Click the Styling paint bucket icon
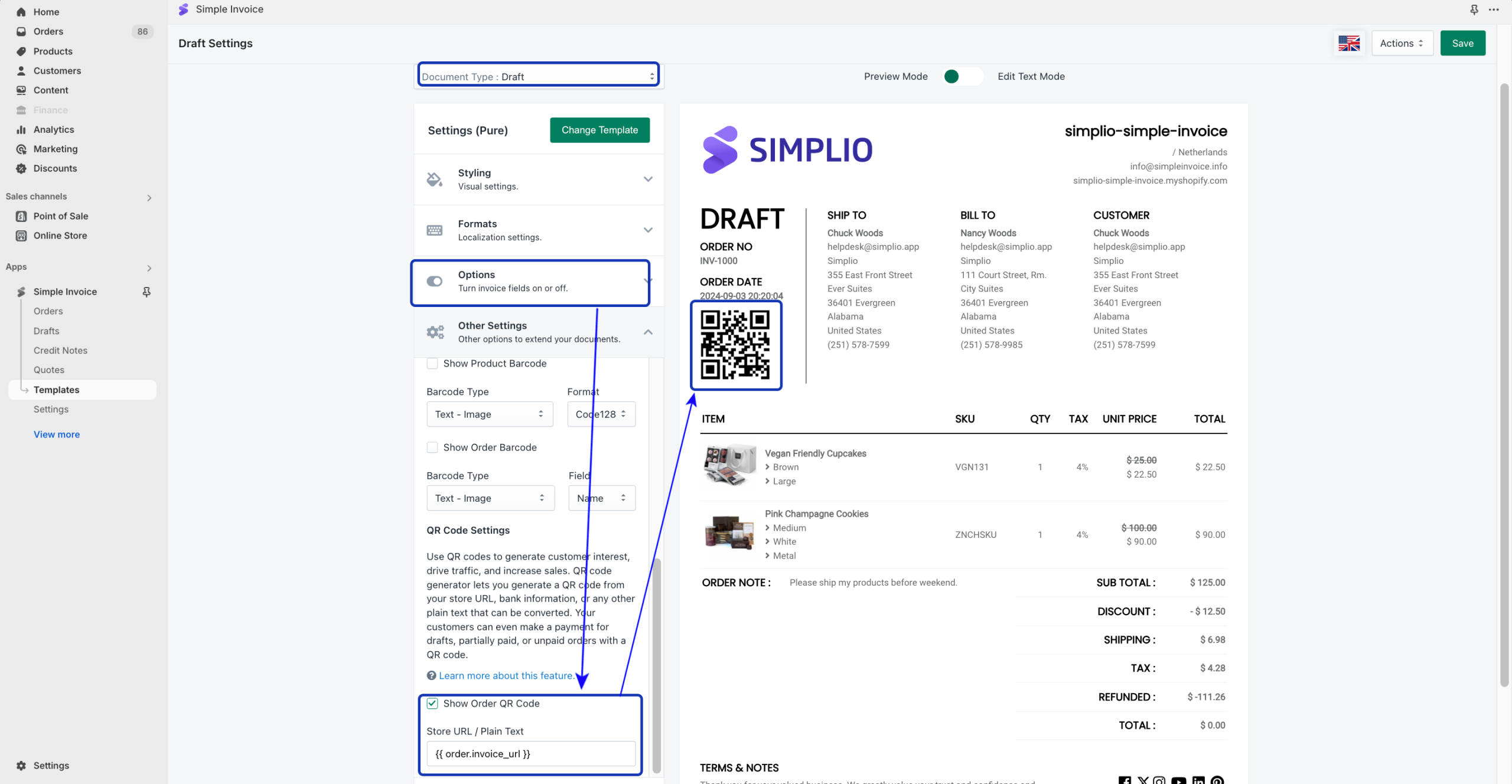1512x784 pixels. [x=435, y=179]
